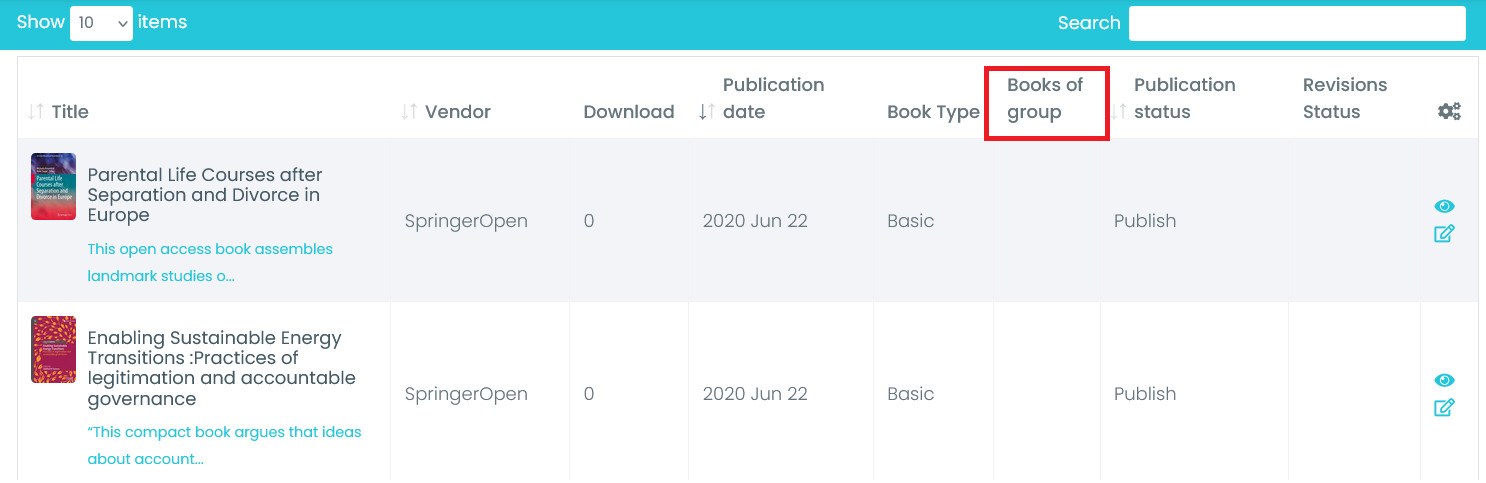Edit the Parental Life Courses book entry
Viewport: 1486px width, 483px height.
pyautogui.click(x=1444, y=234)
